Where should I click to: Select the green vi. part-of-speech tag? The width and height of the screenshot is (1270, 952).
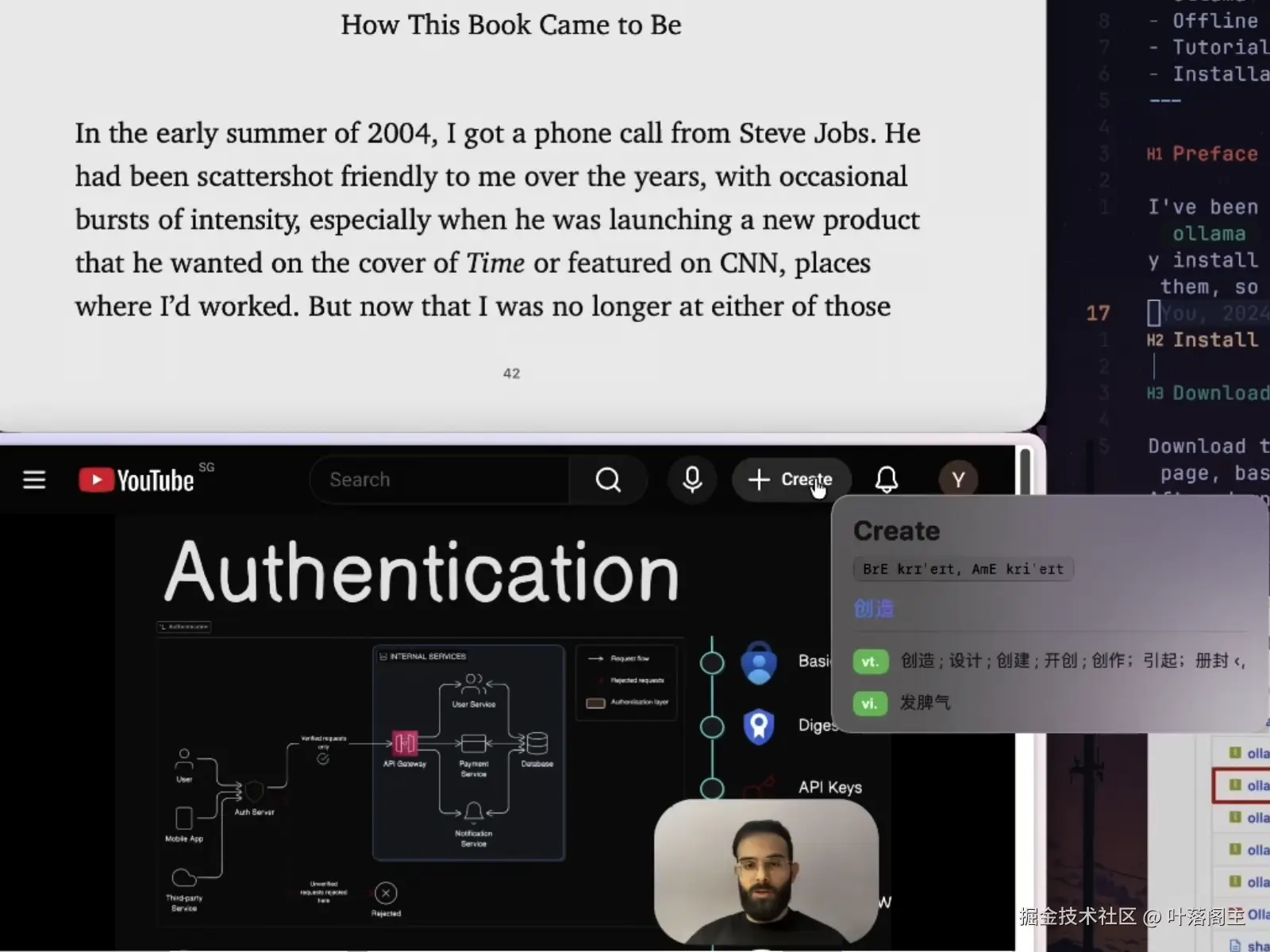(x=870, y=703)
